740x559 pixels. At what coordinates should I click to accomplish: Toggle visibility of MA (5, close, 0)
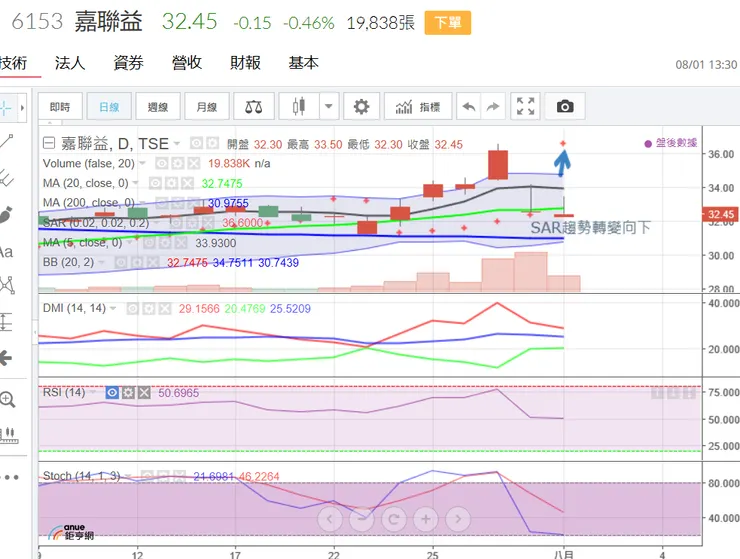pos(149,243)
